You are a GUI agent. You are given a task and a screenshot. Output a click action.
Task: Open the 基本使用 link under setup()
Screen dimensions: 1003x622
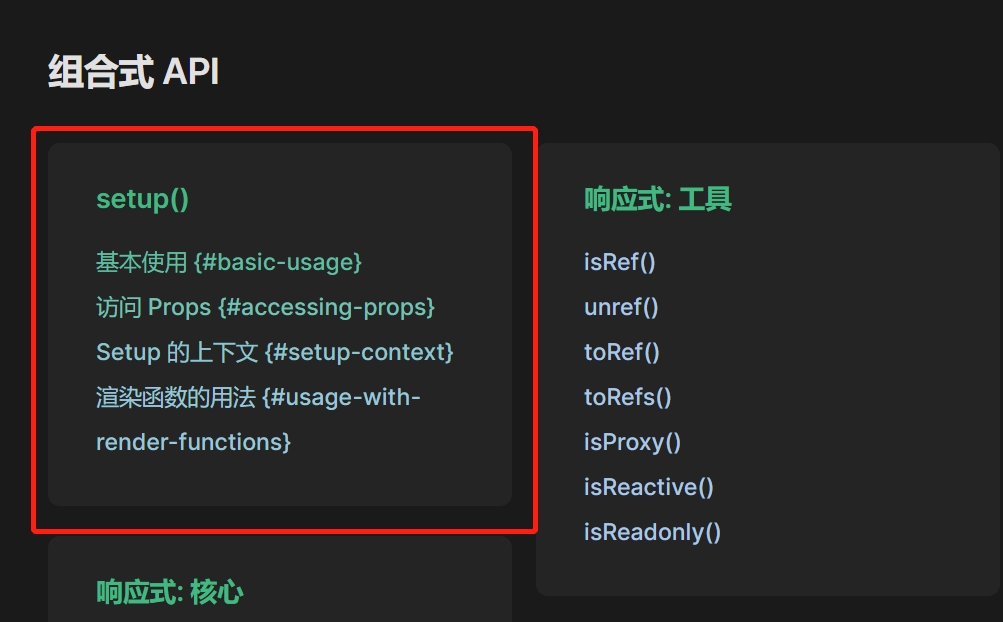228,261
